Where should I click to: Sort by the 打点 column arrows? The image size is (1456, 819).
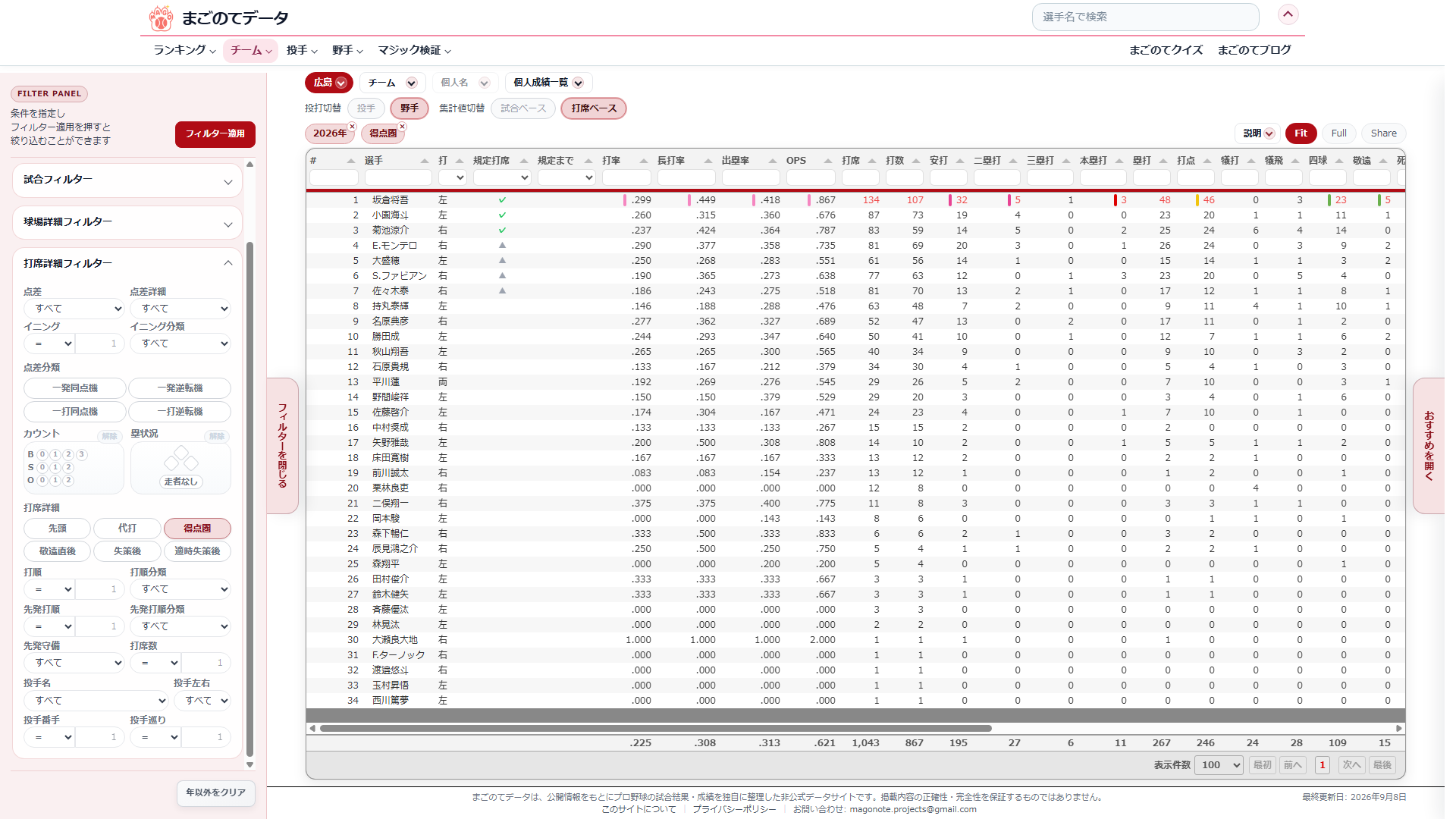point(1207,161)
